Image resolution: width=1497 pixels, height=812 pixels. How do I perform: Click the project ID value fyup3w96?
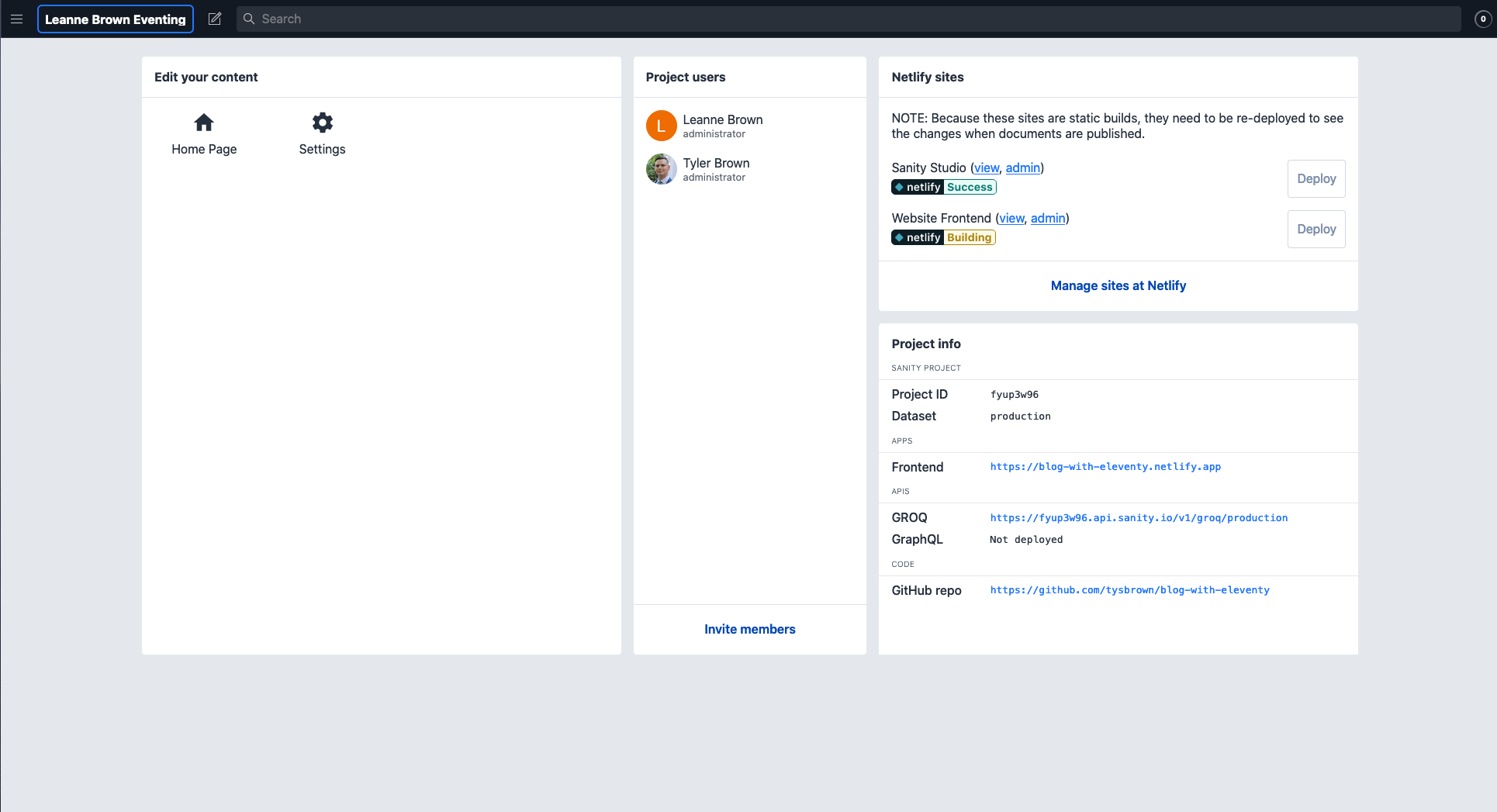(x=1015, y=395)
